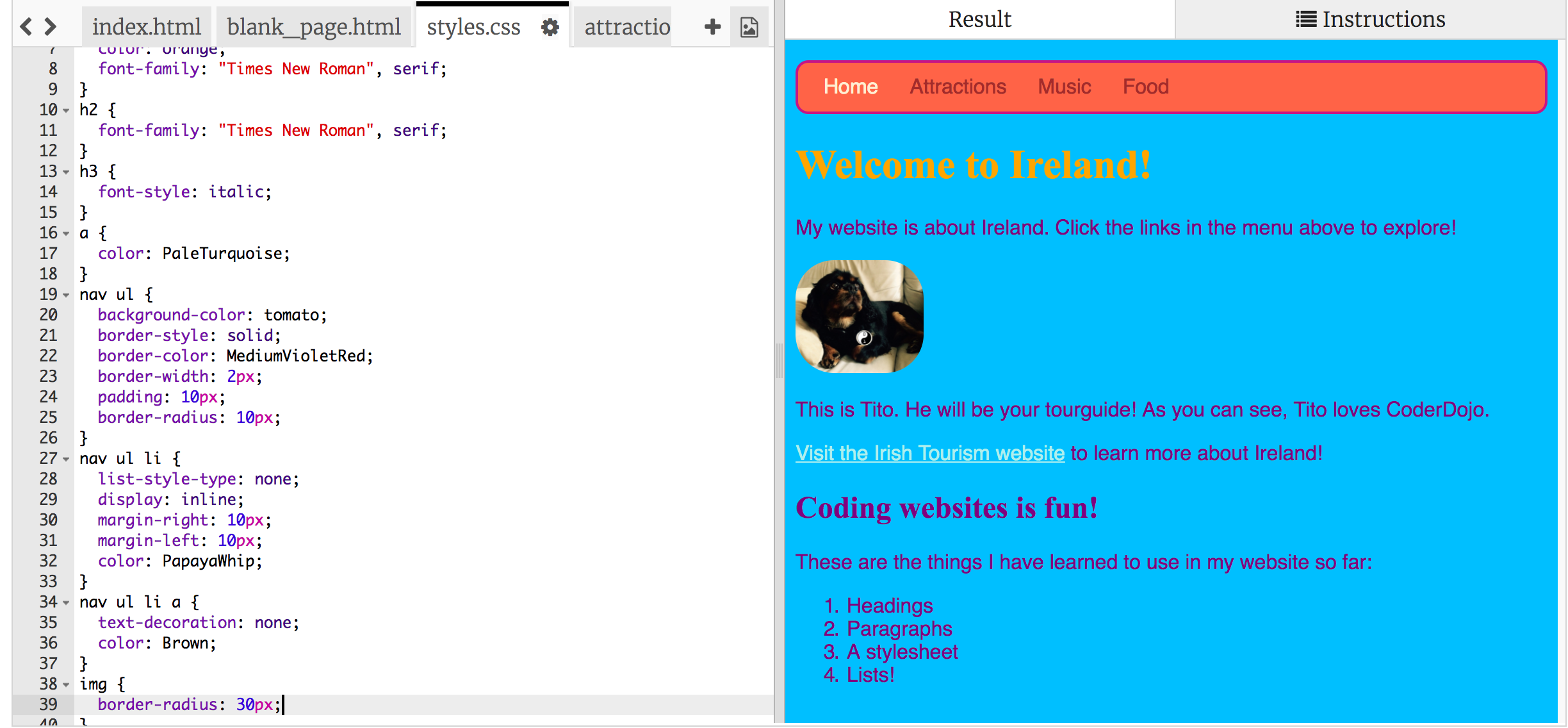This screenshot has width=1568, height=728.
Task: Fold the nav ul li a block
Action: pyautogui.click(x=67, y=603)
